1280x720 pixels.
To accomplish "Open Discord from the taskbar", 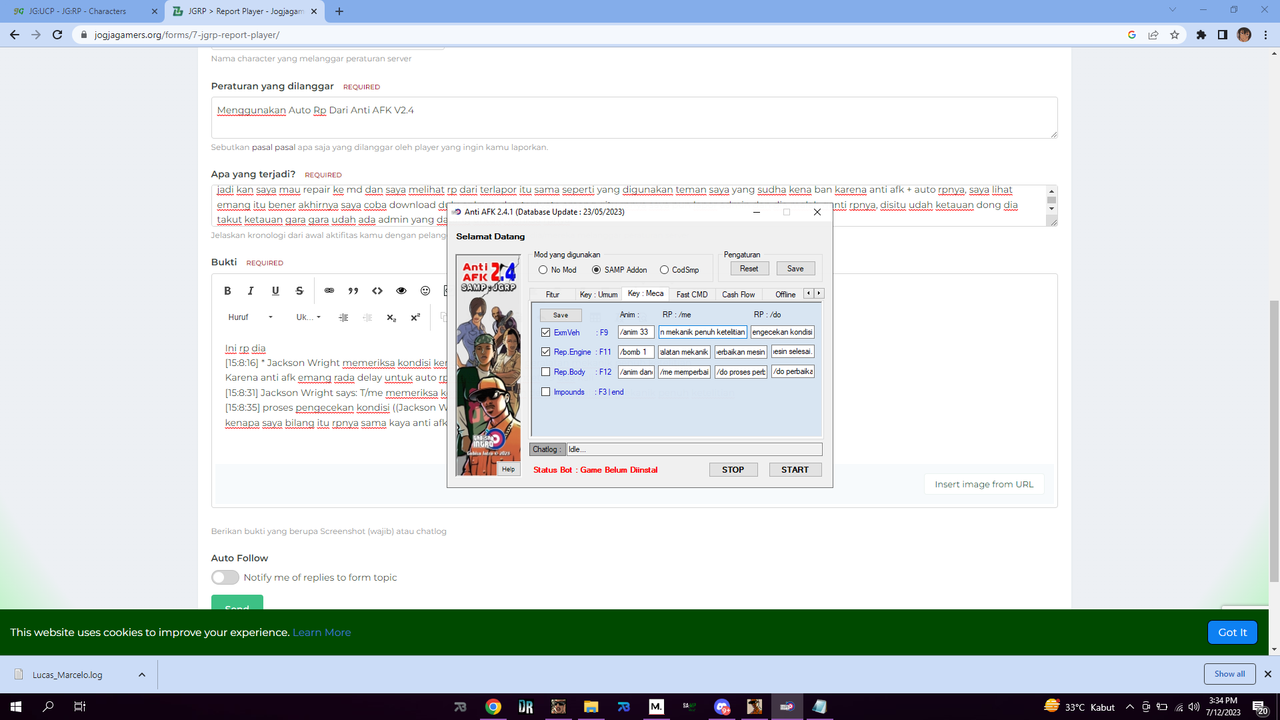I will tap(722, 706).
